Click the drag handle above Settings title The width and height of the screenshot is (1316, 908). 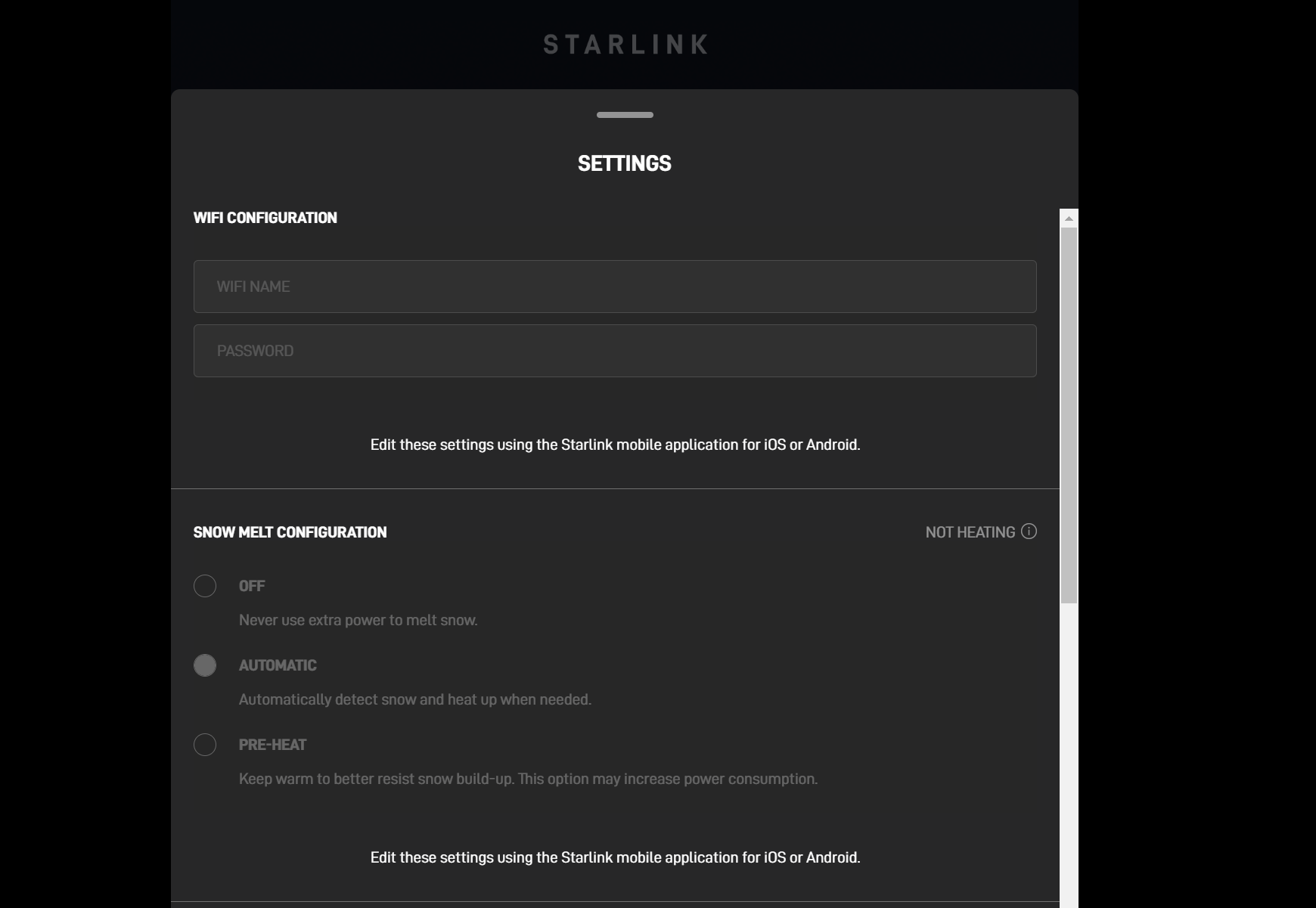(x=625, y=115)
